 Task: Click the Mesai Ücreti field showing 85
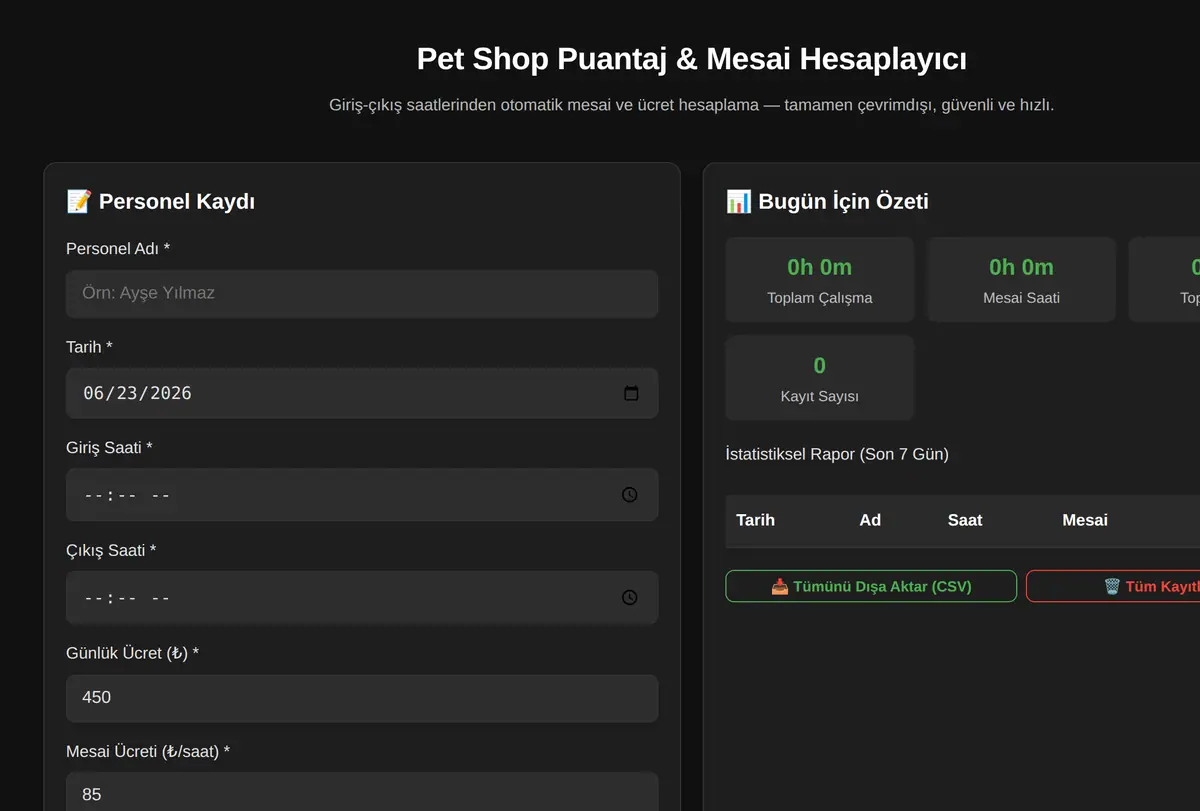[x=362, y=794]
